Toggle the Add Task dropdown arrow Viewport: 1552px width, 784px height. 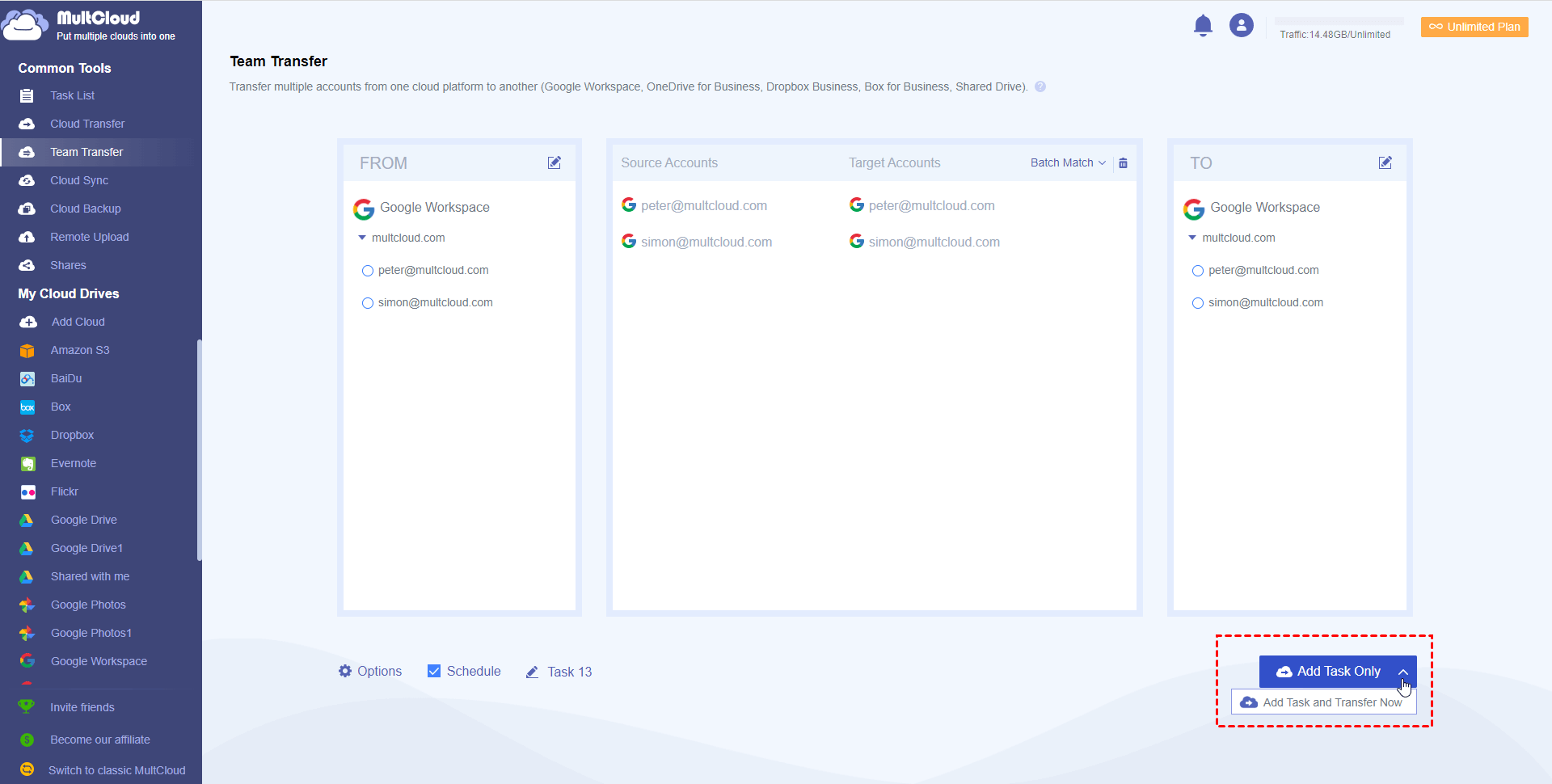pos(1403,672)
